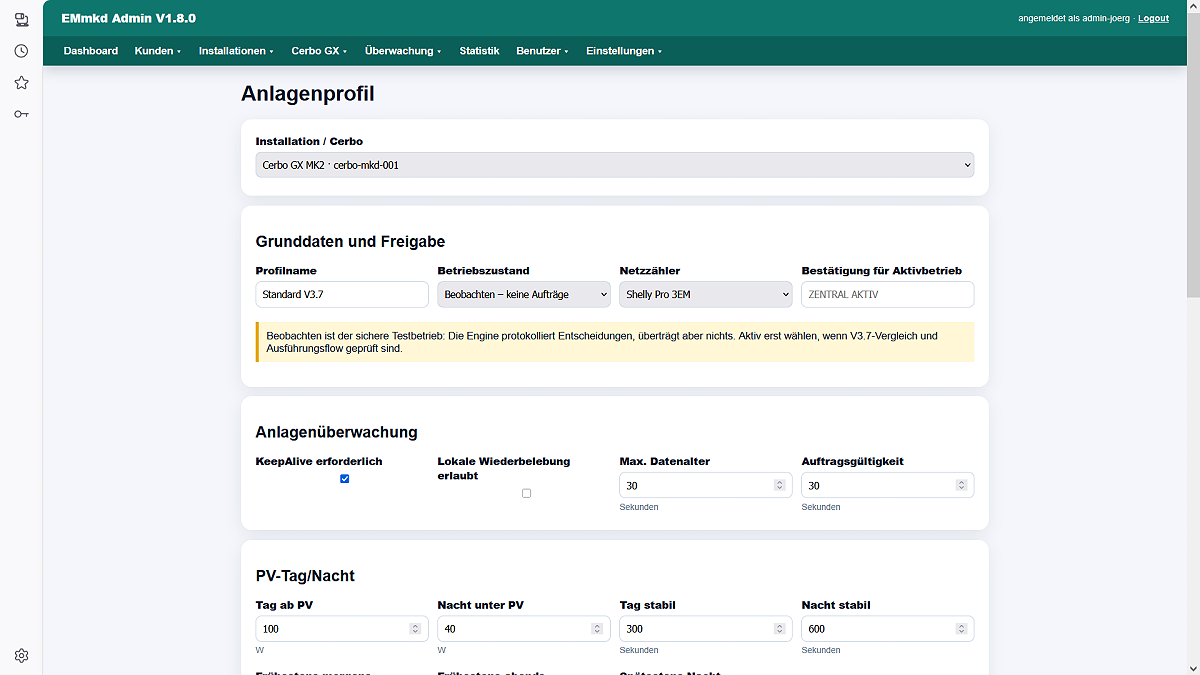Click the Nacht stabil field

(888, 629)
